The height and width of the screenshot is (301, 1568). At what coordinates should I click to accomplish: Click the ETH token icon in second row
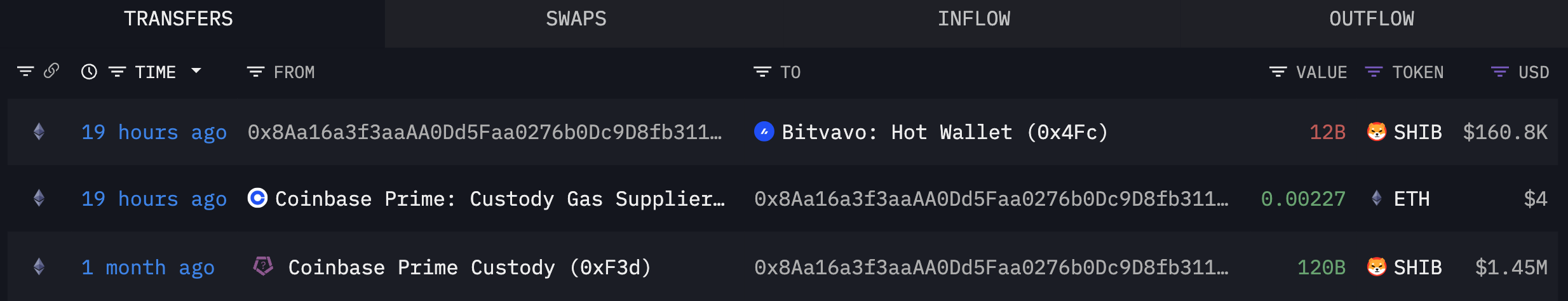click(1376, 199)
